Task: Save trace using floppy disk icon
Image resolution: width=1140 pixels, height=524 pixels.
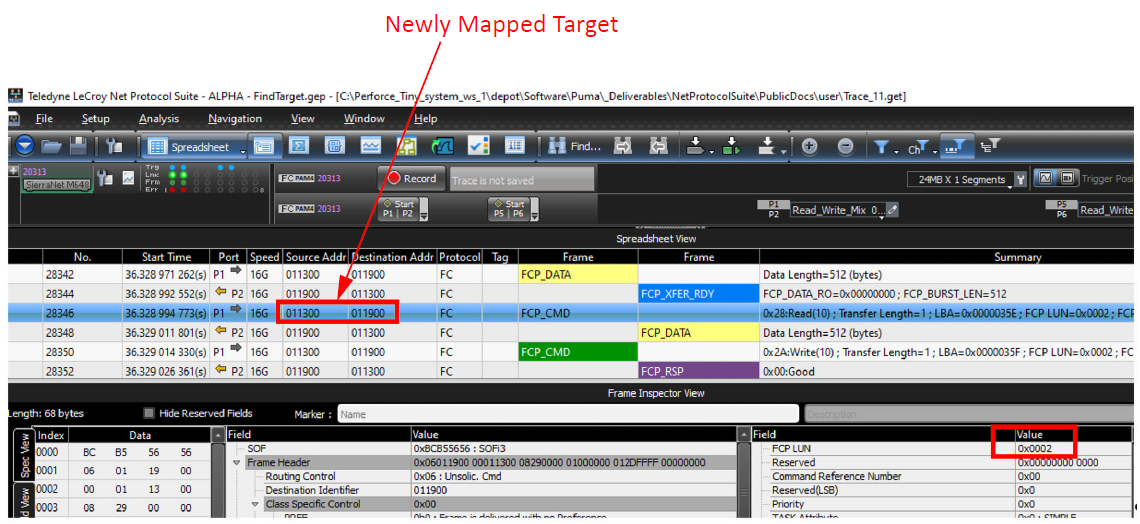Action: click(78, 146)
